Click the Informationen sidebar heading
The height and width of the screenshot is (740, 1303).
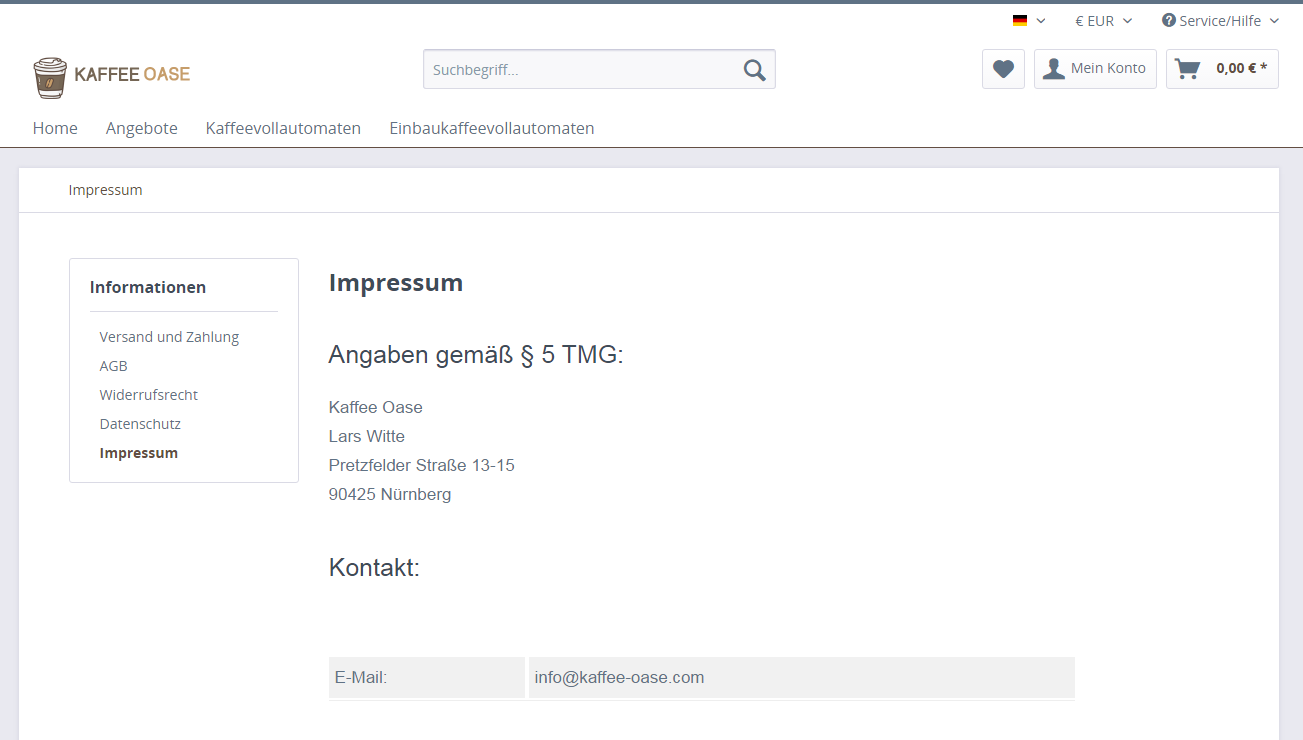click(x=148, y=287)
